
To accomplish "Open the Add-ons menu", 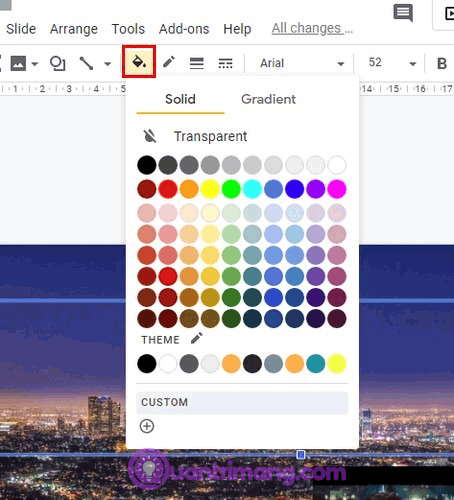I will coord(184,29).
